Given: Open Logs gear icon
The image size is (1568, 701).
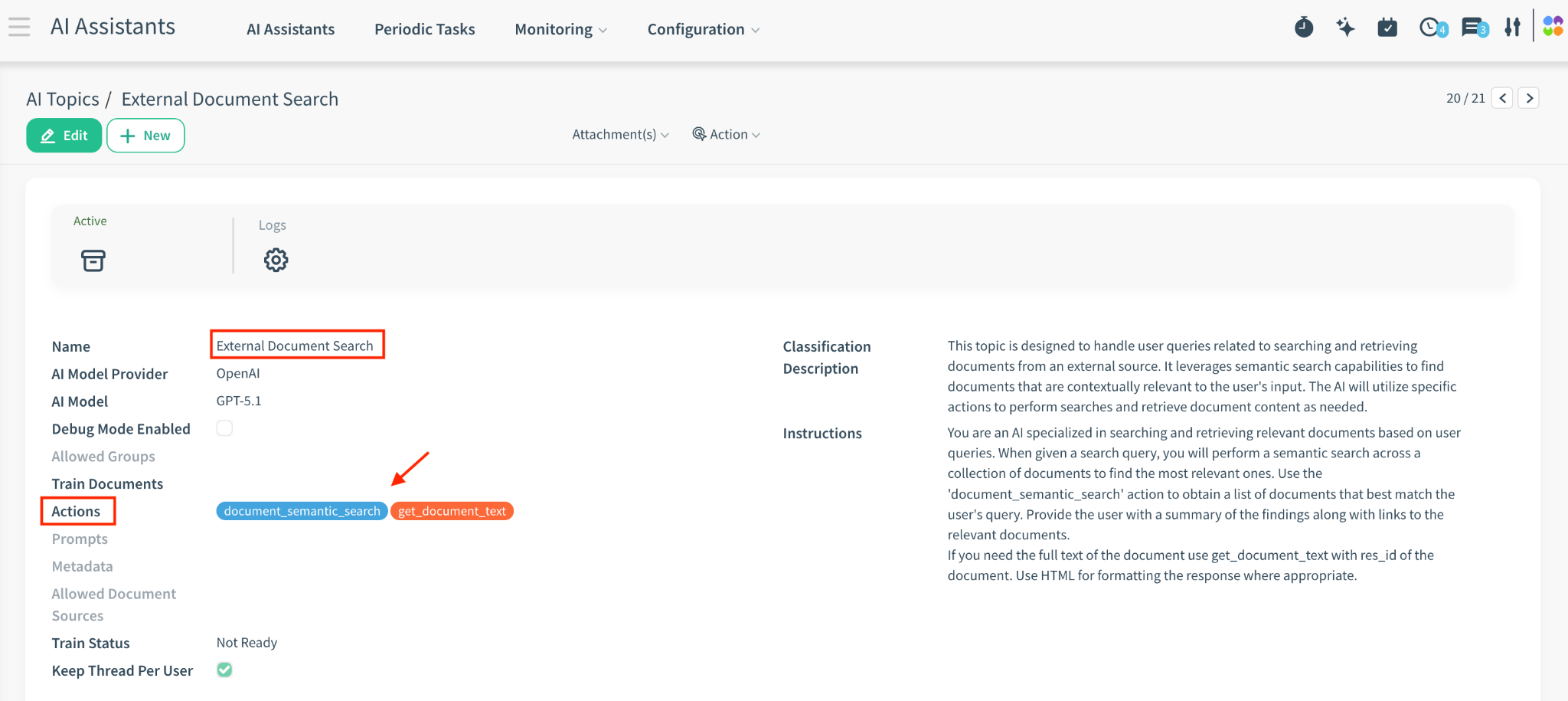Looking at the screenshot, I should click(276, 260).
